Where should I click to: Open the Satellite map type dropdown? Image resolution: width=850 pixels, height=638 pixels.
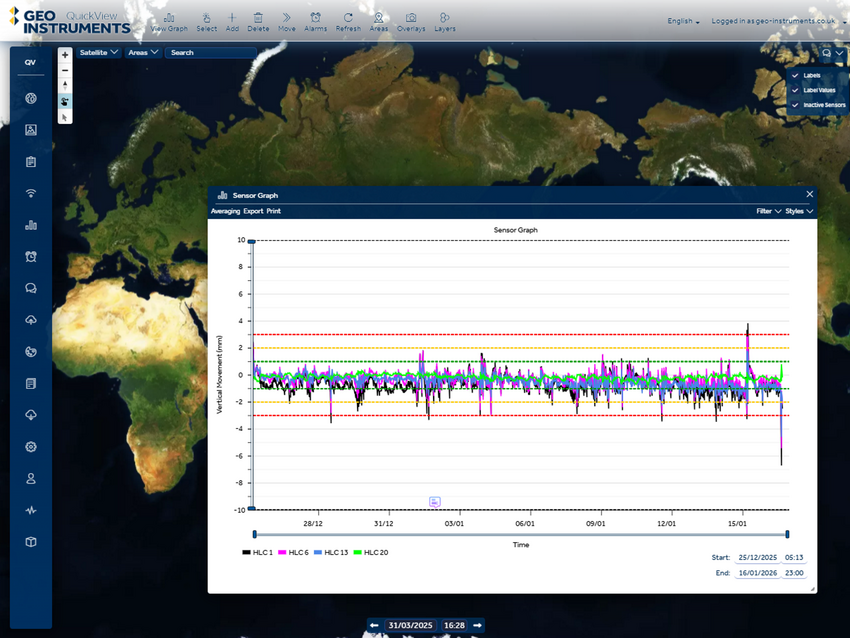[98, 52]
